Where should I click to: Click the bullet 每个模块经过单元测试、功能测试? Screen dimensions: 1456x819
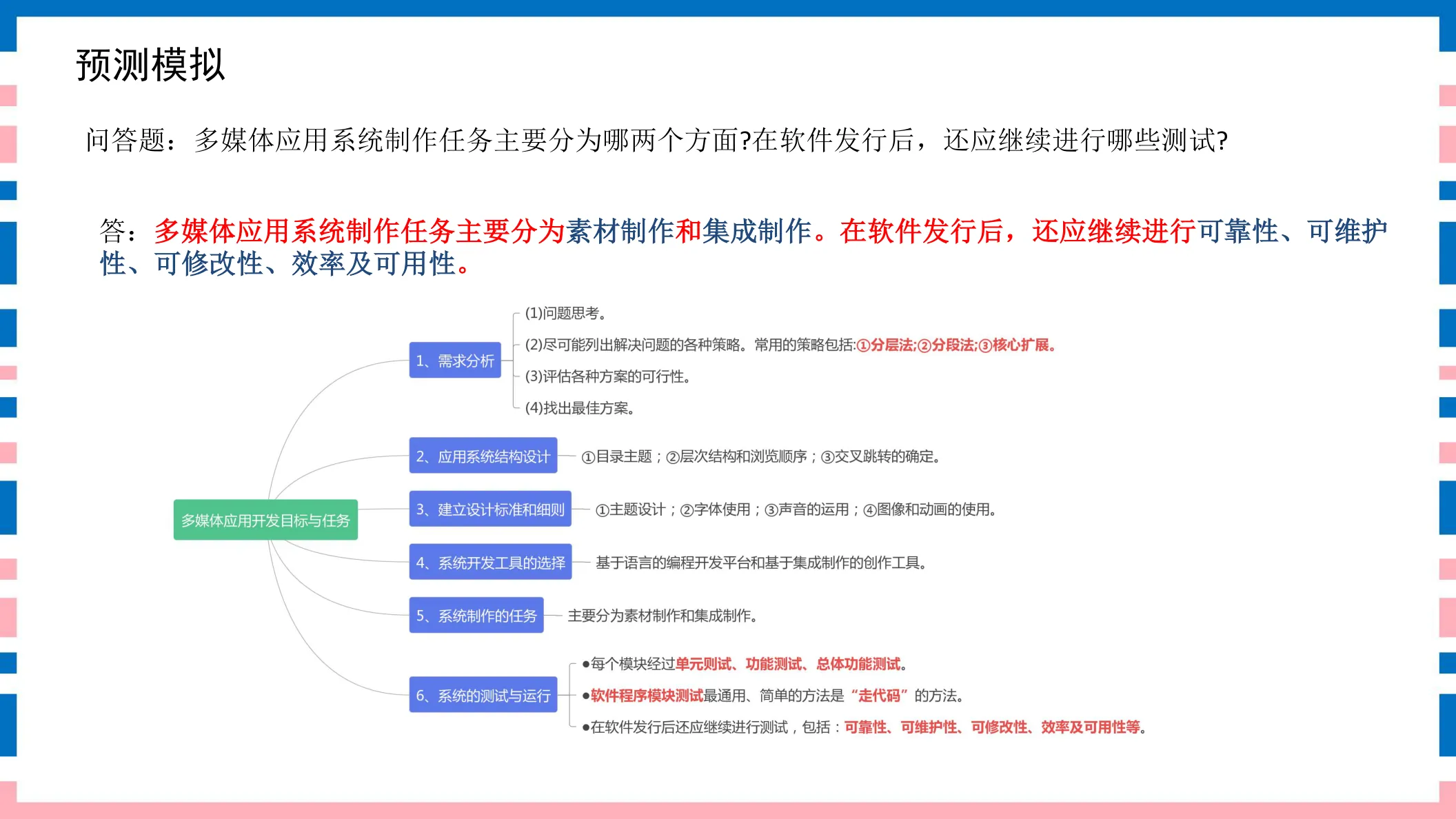pyautogui.click(x=745, y=664)
